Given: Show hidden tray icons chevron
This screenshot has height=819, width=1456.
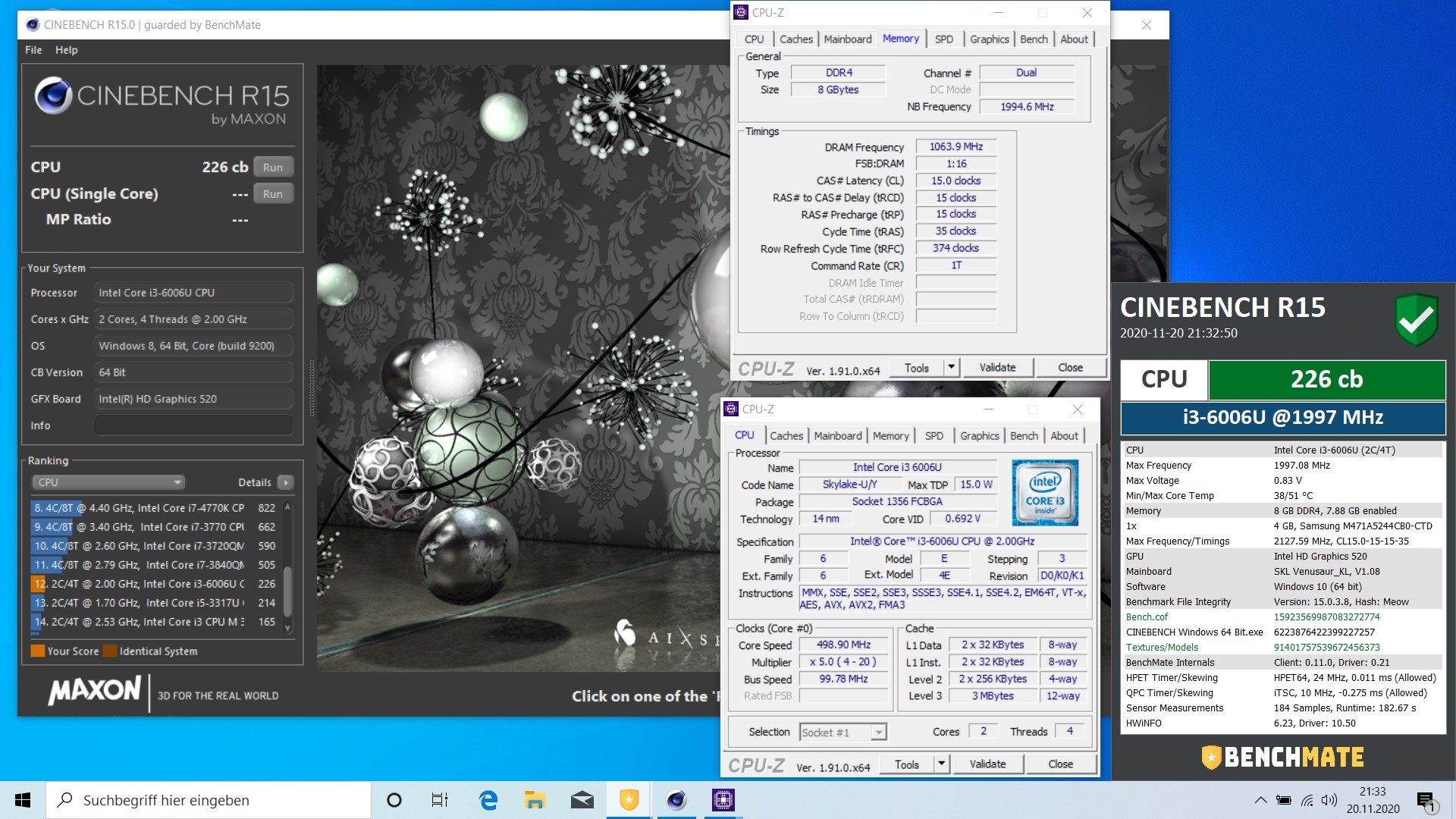Looking at the screenshot, I should (1260, 800).
